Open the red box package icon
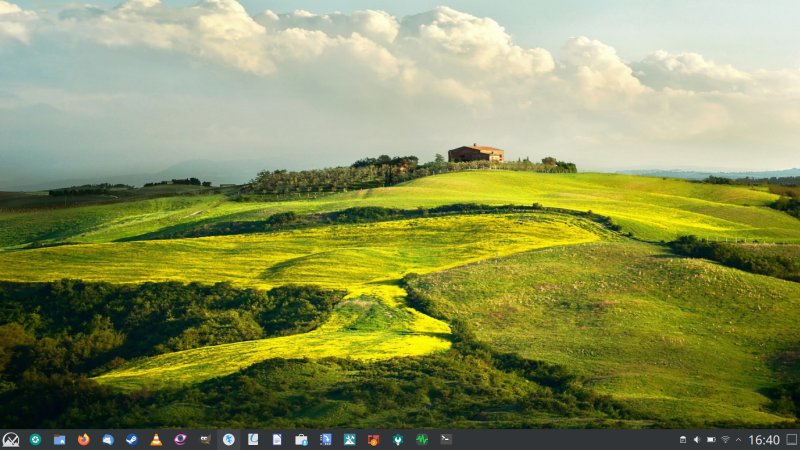 pyautogui.click(x=373, y=439)
